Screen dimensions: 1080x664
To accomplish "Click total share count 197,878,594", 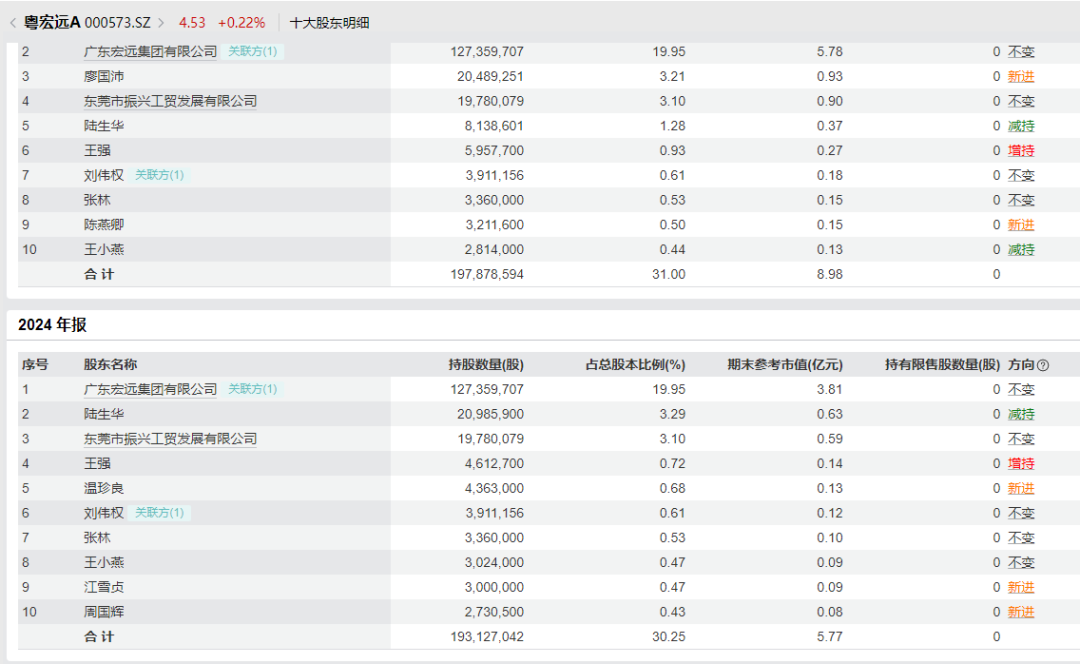I will tap(487, 274).
